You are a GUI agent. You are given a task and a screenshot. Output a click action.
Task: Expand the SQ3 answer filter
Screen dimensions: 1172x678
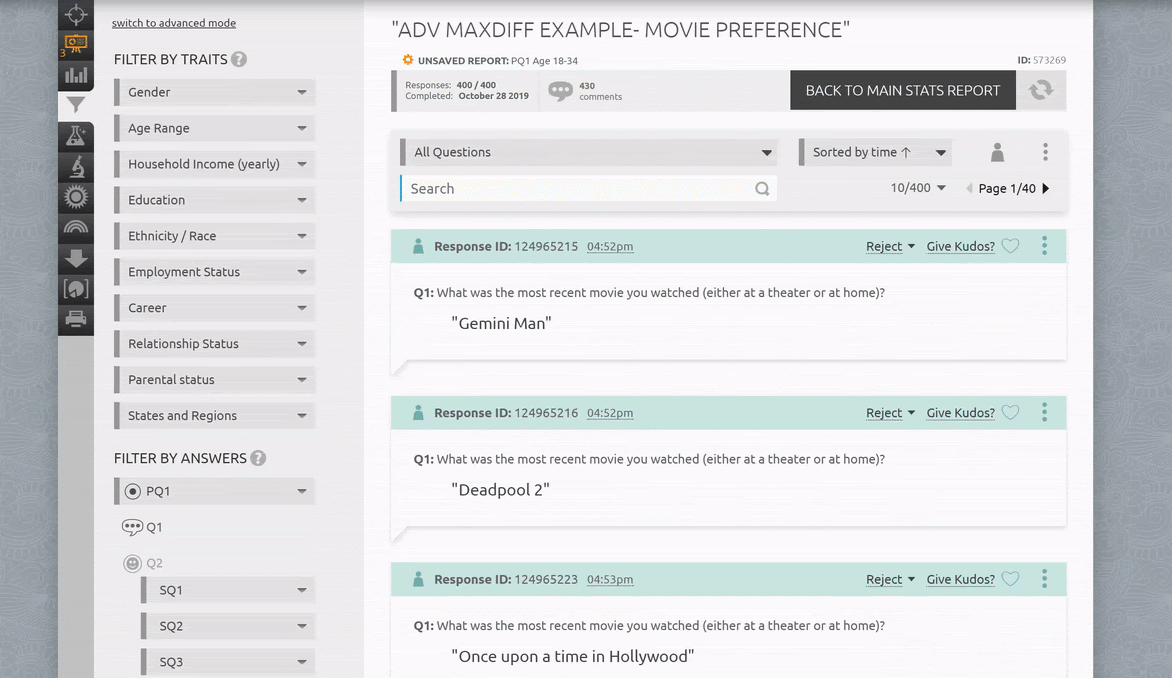coord(228,662)
